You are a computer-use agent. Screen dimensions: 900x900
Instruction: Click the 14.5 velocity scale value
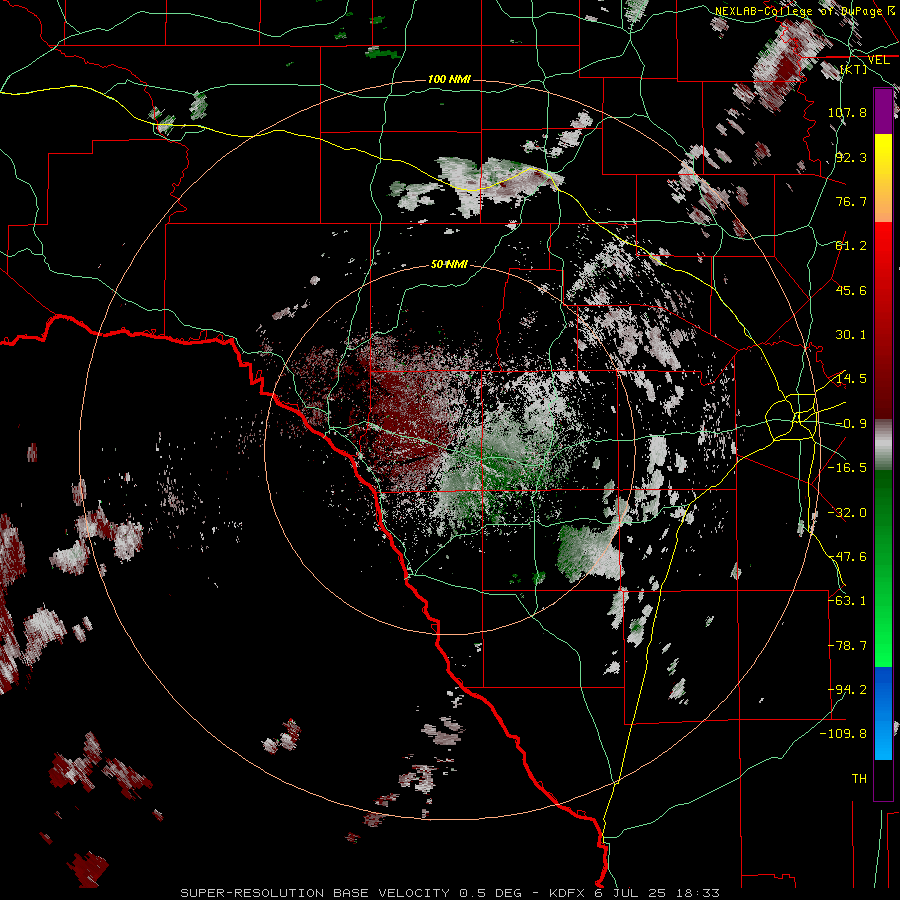(x=851, y=379)
